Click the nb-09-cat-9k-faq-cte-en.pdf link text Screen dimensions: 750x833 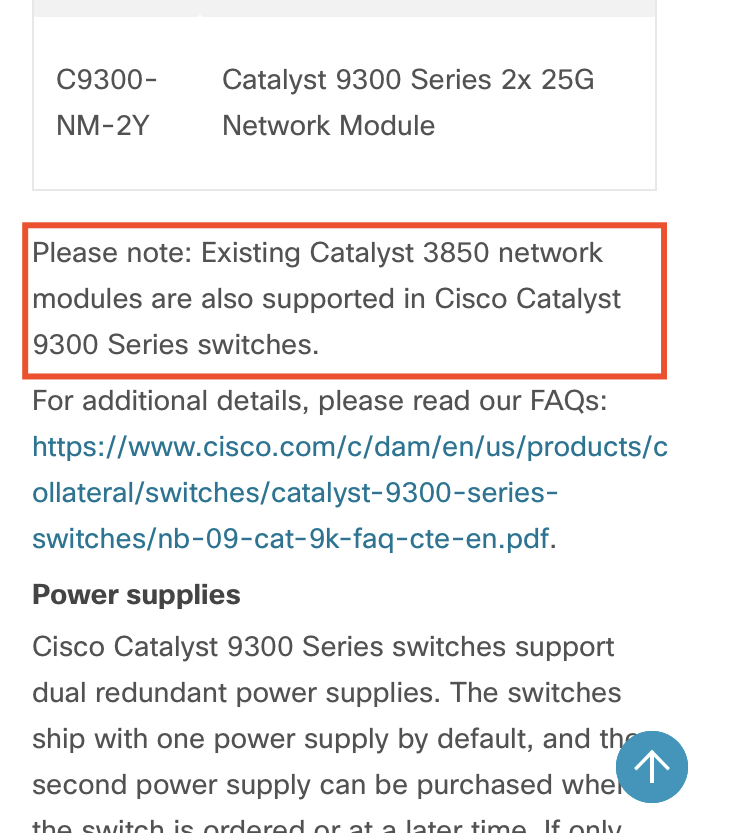click(290, 538)
